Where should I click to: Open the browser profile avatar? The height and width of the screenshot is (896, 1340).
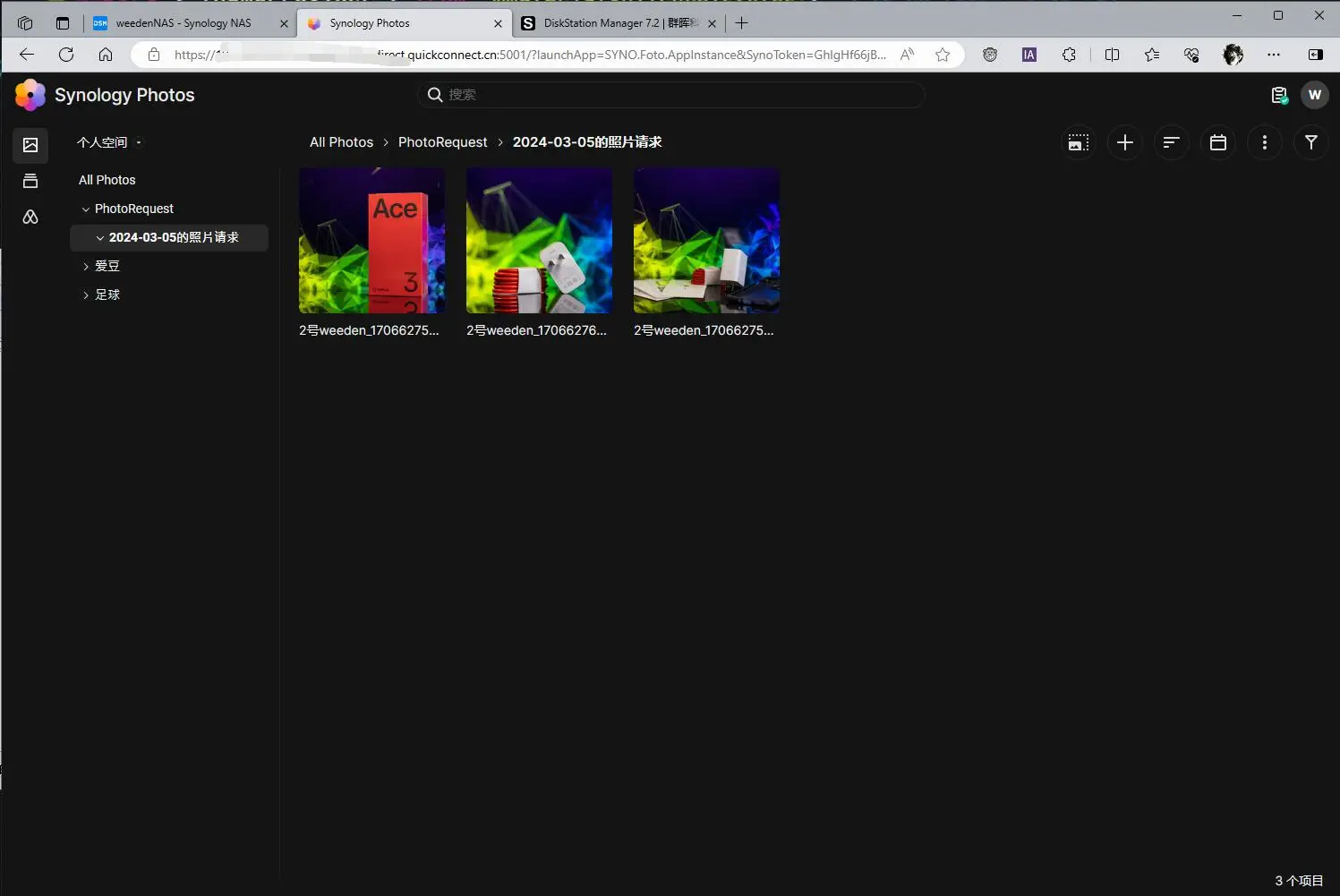(x=1233, y=55)
